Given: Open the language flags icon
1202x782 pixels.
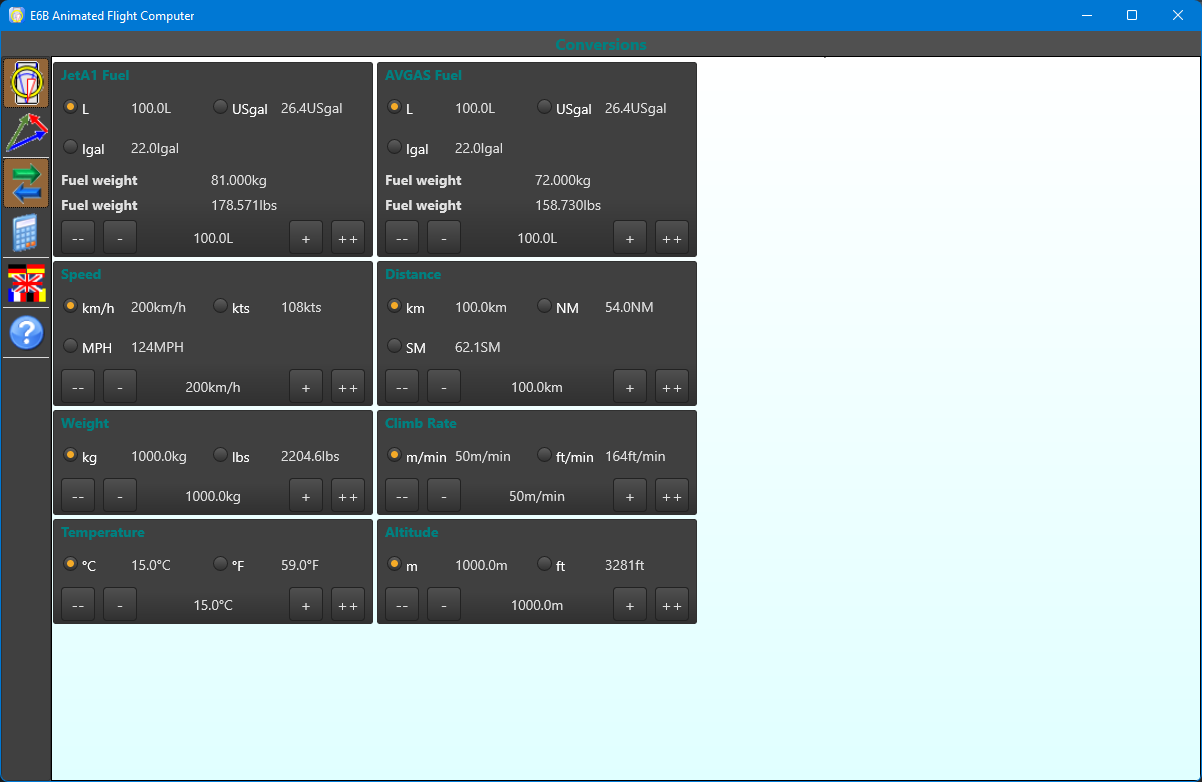Looking at the screenshot, I should coord(26,283).
